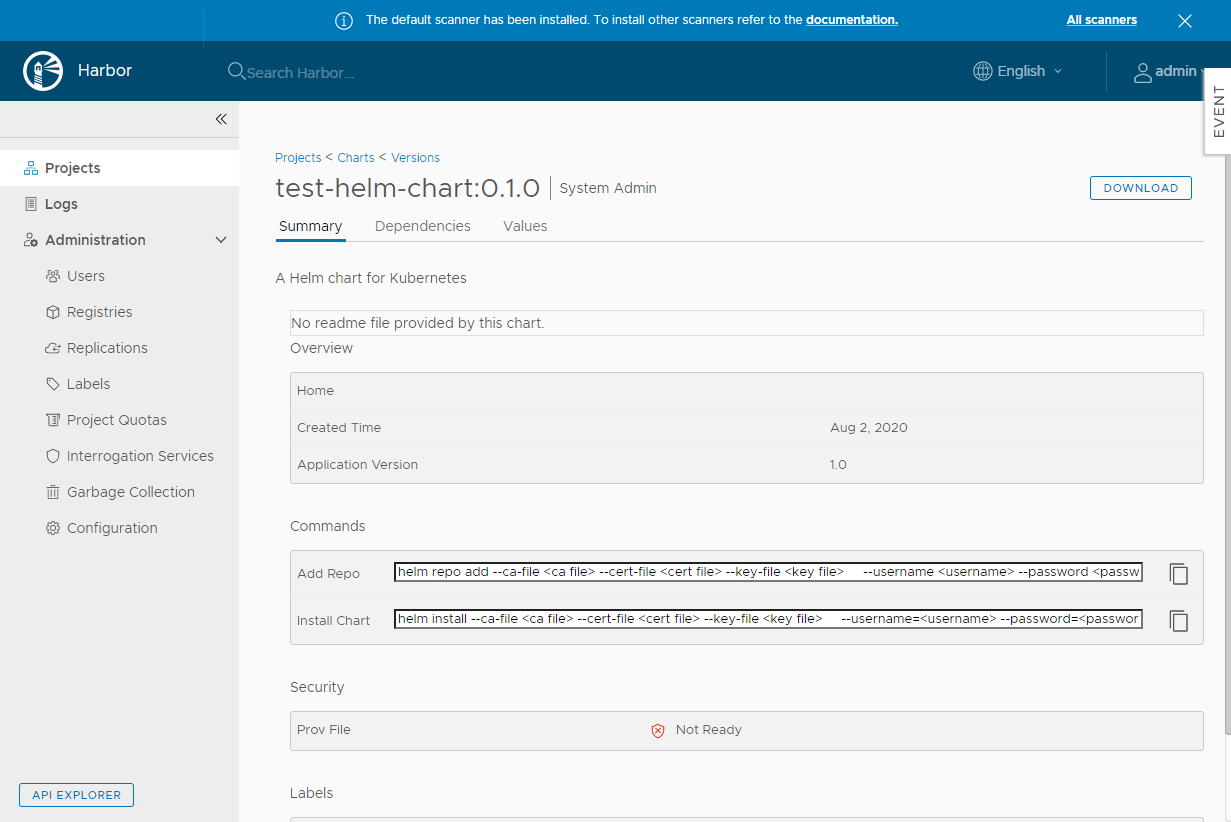Go to Charts breadcrumb link
This screenshot has width=1231, height=822.
pos(356,158)
